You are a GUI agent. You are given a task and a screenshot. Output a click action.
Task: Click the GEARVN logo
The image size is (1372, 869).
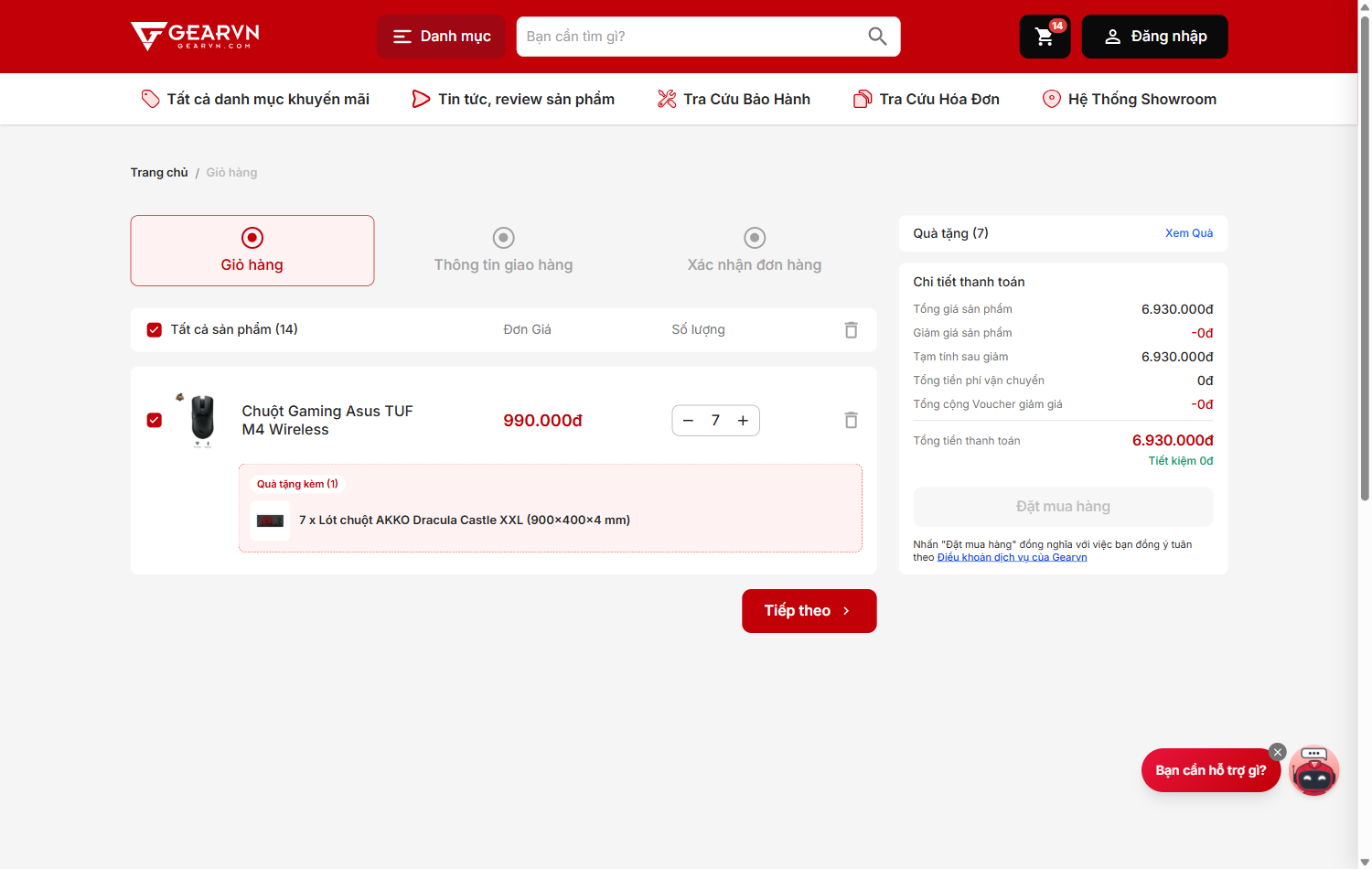coord(195,37)
